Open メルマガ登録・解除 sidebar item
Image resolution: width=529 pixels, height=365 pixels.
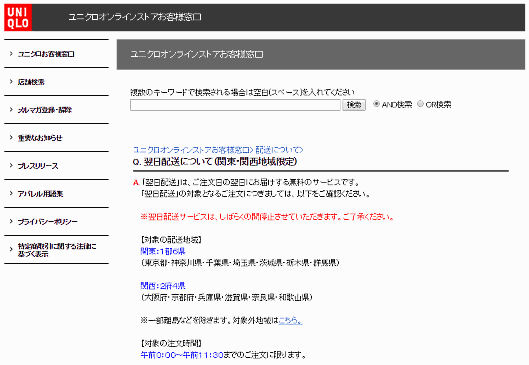click(x=45, y=110)
